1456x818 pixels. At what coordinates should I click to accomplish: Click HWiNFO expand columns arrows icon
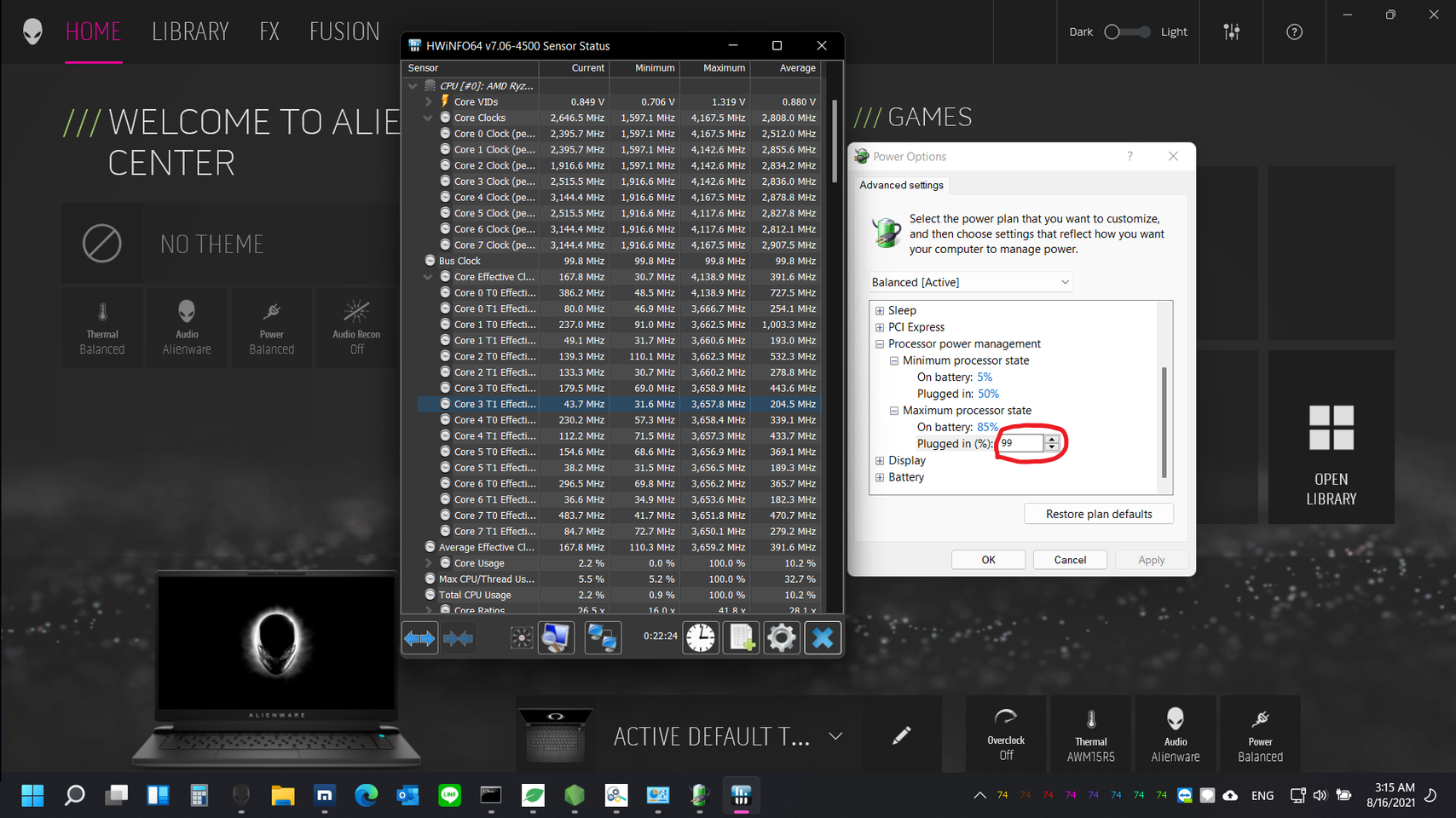click(x=419, y=638)
